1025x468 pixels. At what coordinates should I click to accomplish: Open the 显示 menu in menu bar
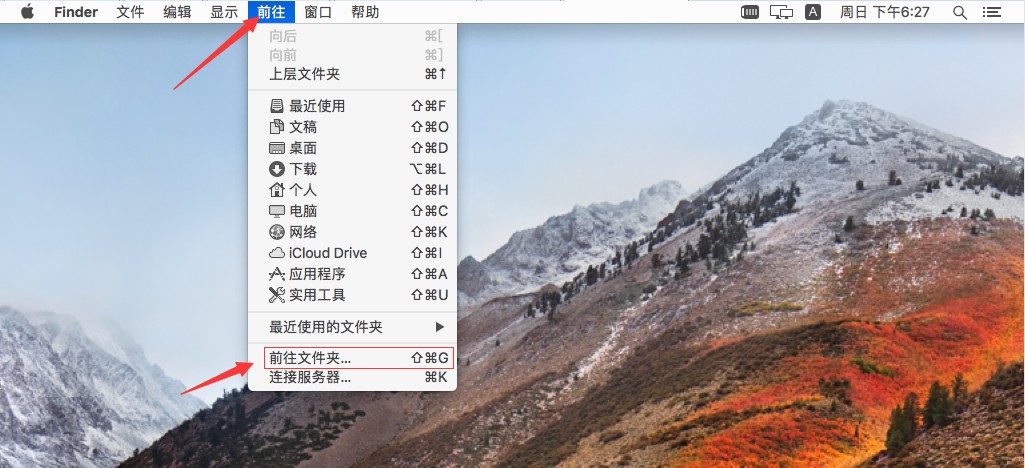(x=224, y=12)
